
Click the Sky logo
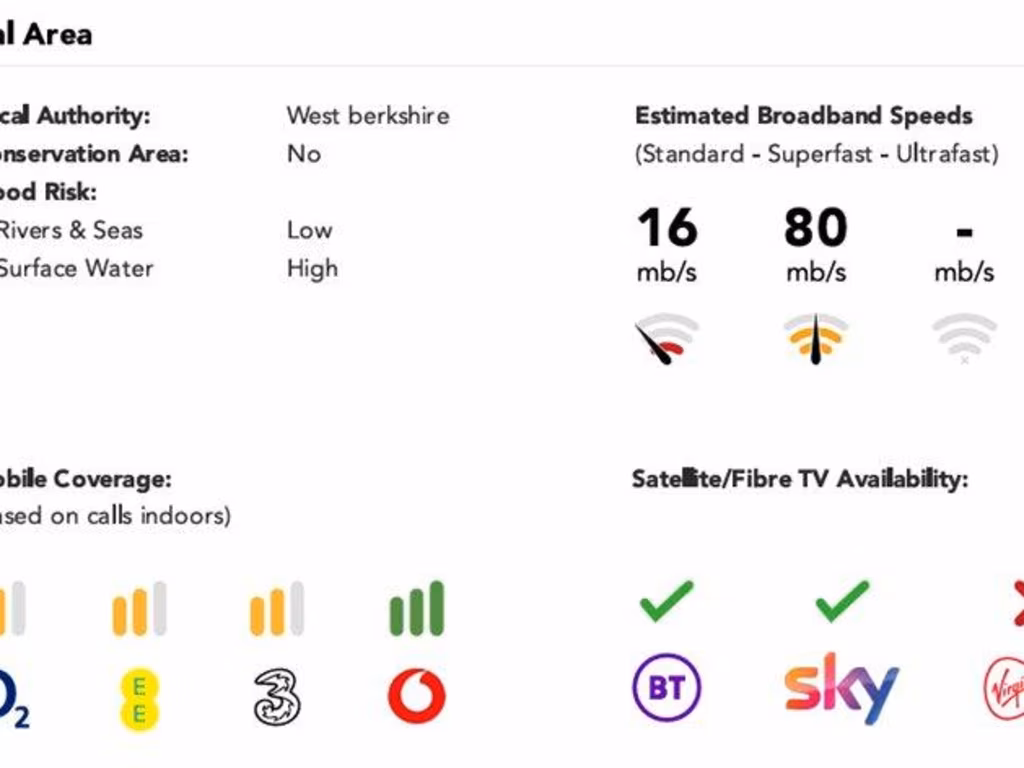841,687
